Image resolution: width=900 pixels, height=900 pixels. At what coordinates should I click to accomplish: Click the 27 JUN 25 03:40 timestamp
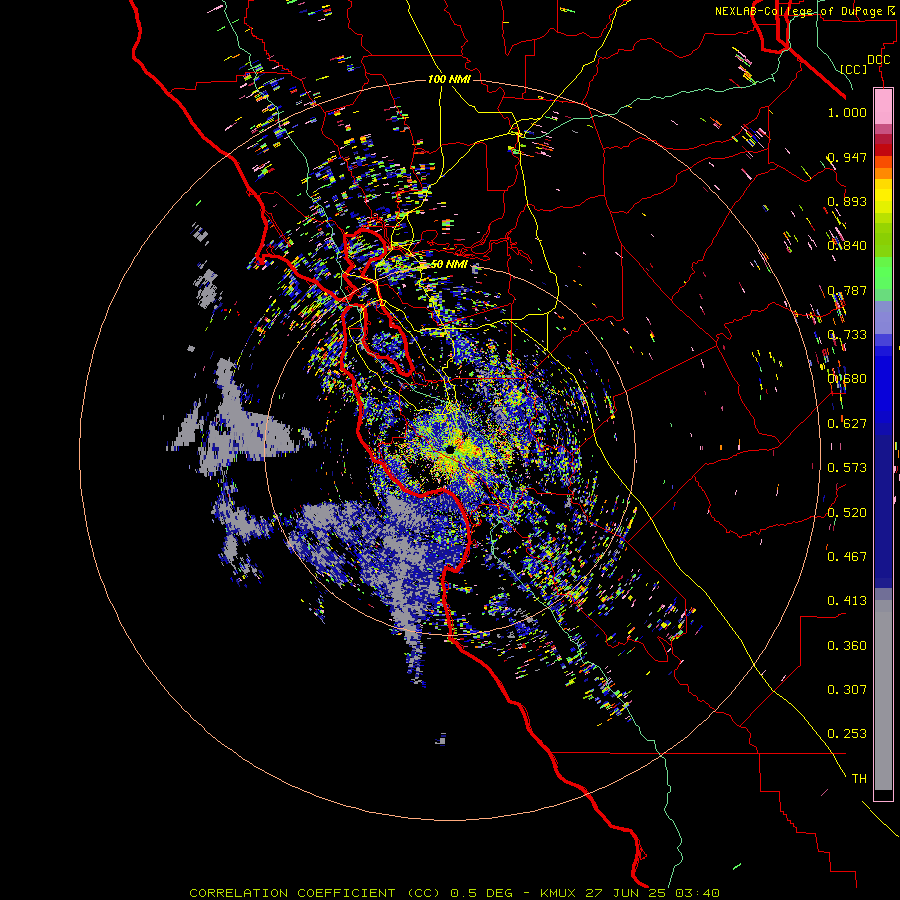pyautogui.click(x=653, y=893)
